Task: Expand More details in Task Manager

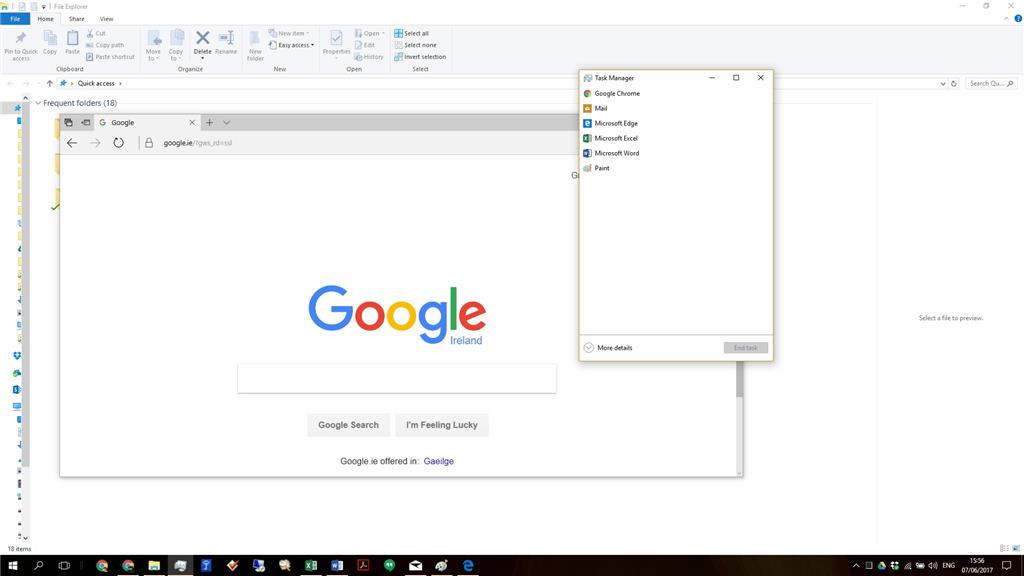Action: point(608,348)
